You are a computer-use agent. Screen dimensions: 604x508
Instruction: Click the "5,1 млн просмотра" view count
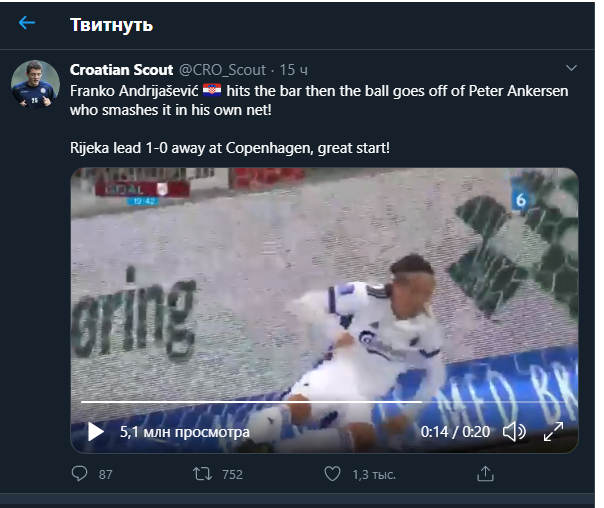184,433
